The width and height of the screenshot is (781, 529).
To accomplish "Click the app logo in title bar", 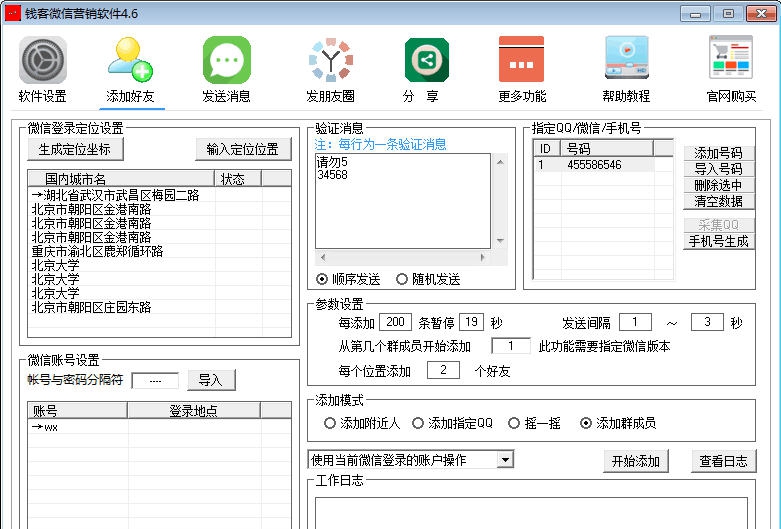I will [x=12, y=13].
